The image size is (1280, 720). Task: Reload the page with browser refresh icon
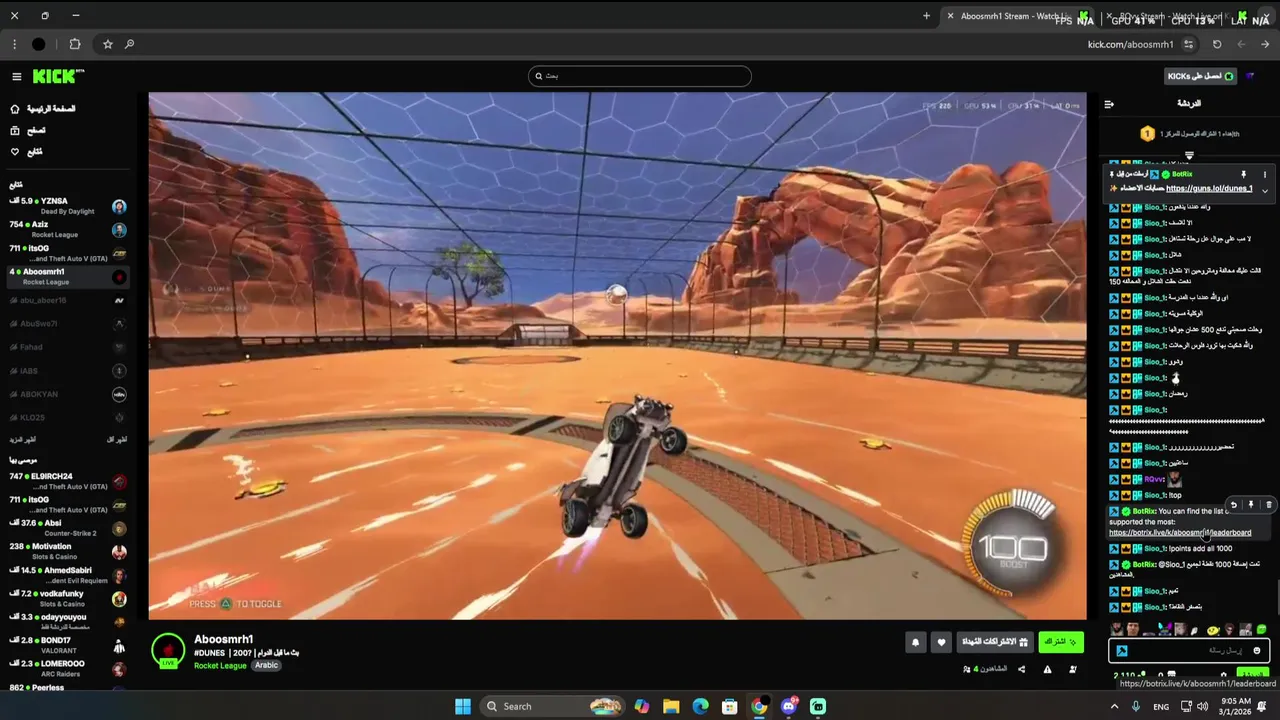point(1217,44)
